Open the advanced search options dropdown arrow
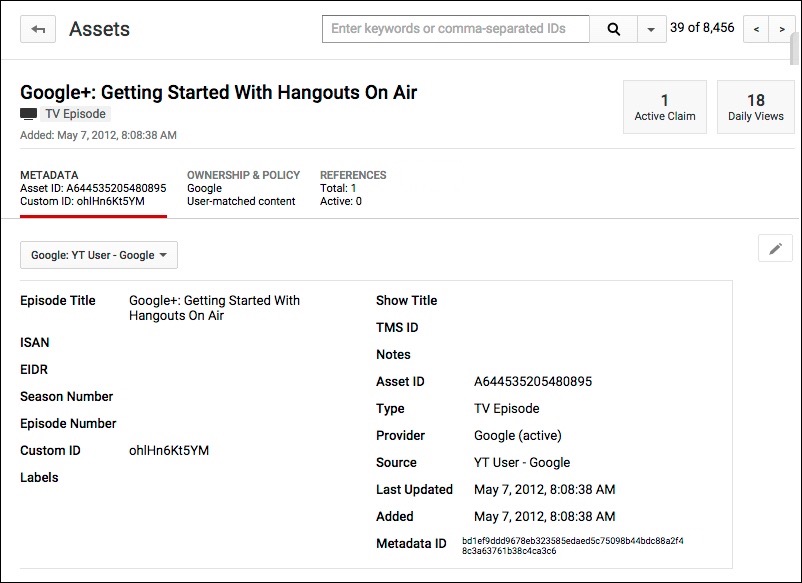The image size is (802, 583). click(x=651, y=29)
